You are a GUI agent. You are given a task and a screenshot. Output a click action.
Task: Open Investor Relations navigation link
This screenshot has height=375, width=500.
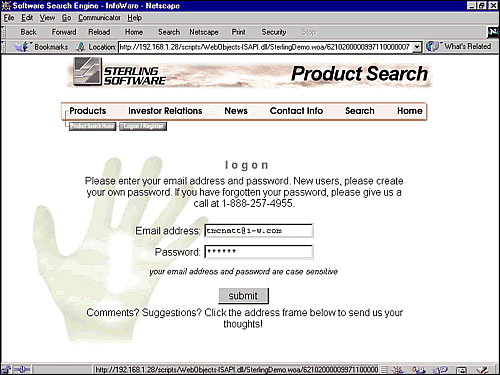pyautogui.click(x=165, y=111)
